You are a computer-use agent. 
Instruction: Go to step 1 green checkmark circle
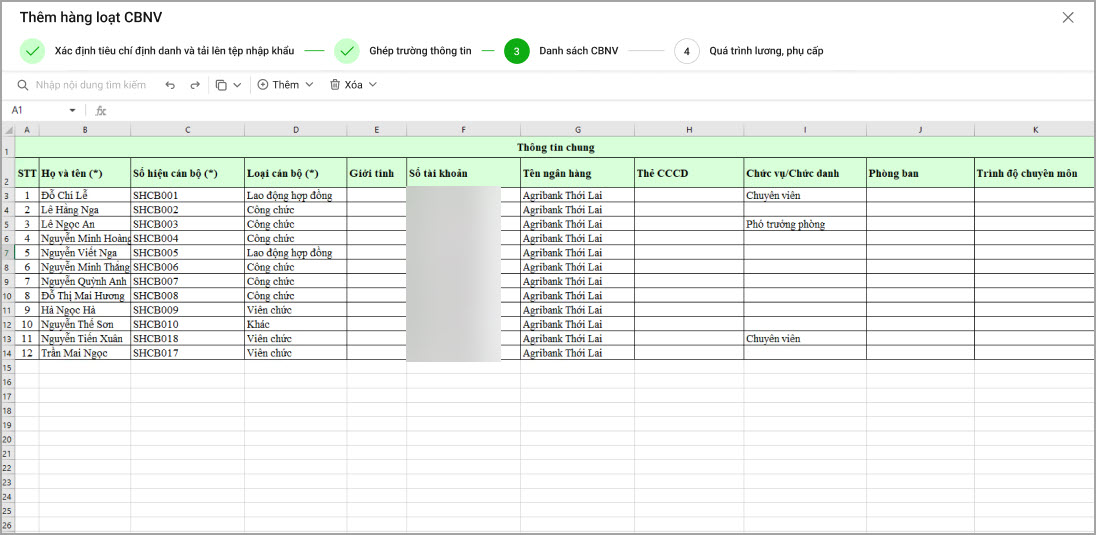(x=32, y=51)
